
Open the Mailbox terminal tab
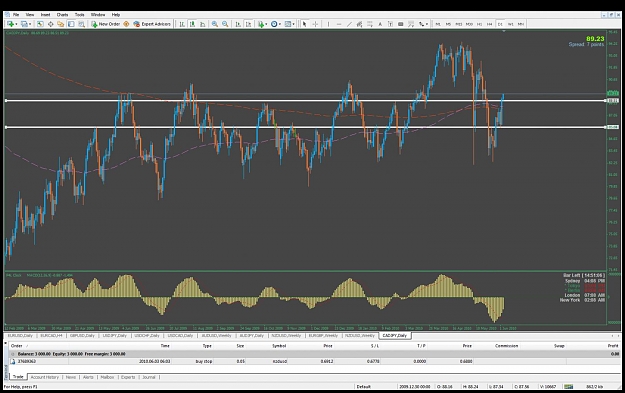(107, 377)
